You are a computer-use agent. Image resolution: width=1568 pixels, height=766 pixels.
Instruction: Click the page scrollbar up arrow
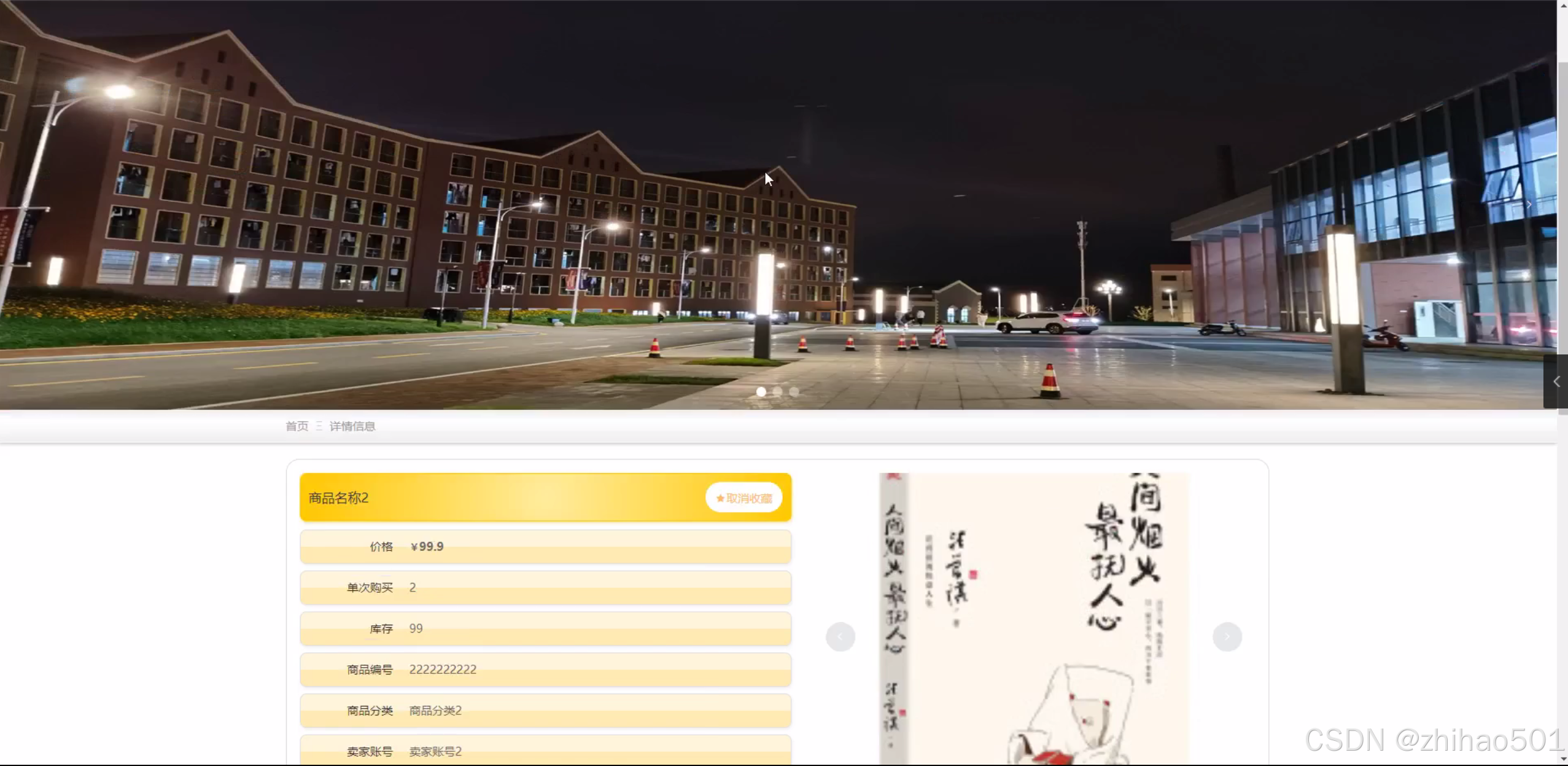click(1562, 5)
